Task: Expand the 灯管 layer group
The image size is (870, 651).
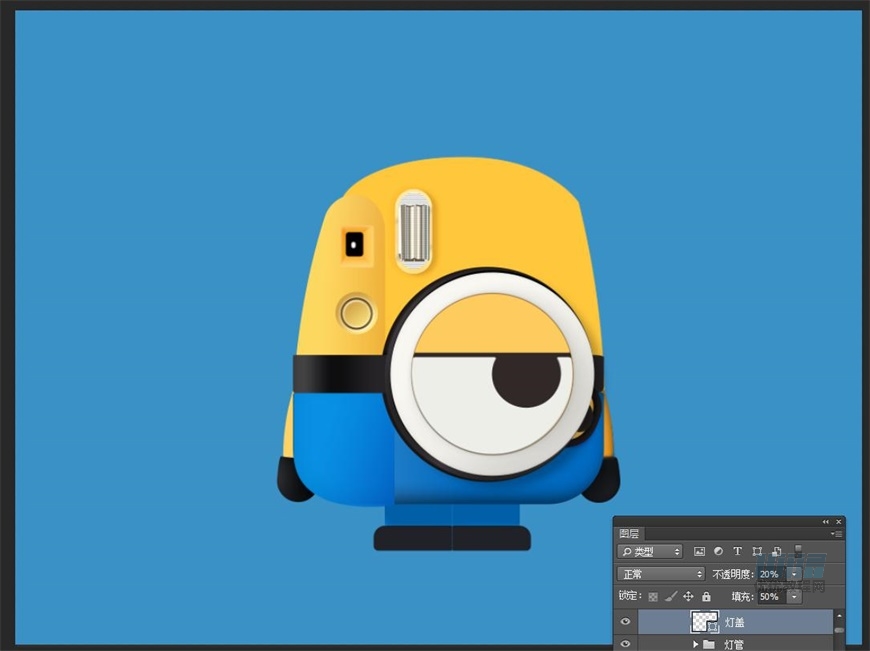Action: click(x=695, y=645)
